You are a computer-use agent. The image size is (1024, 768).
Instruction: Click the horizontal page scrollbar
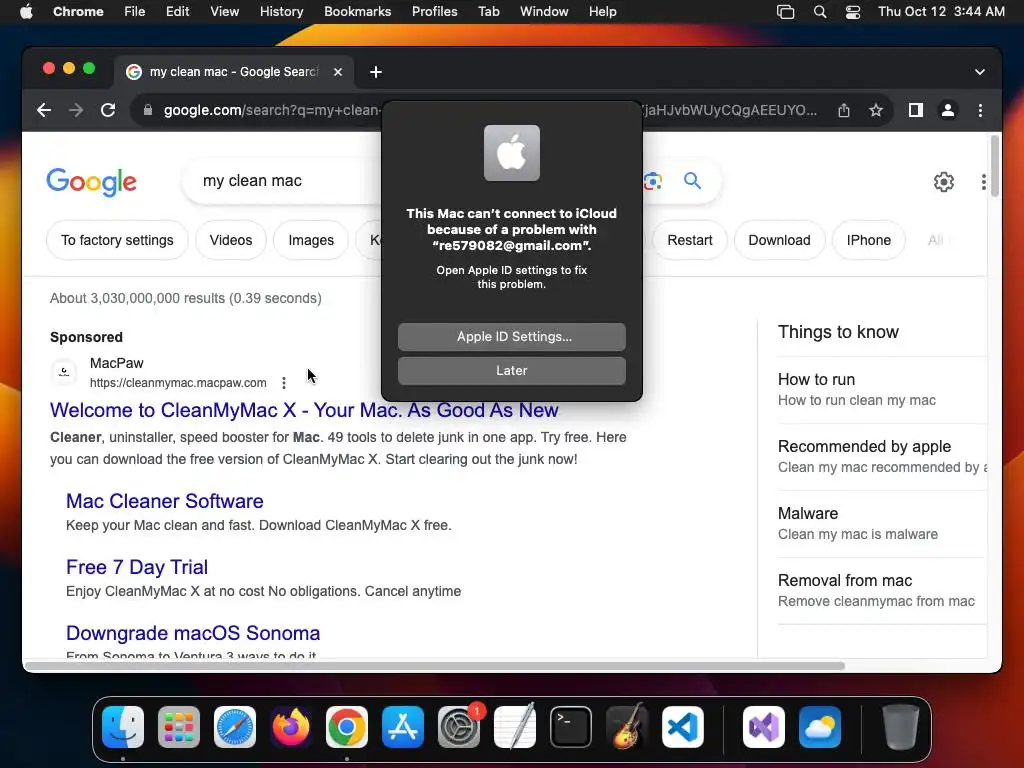point(435,666)
